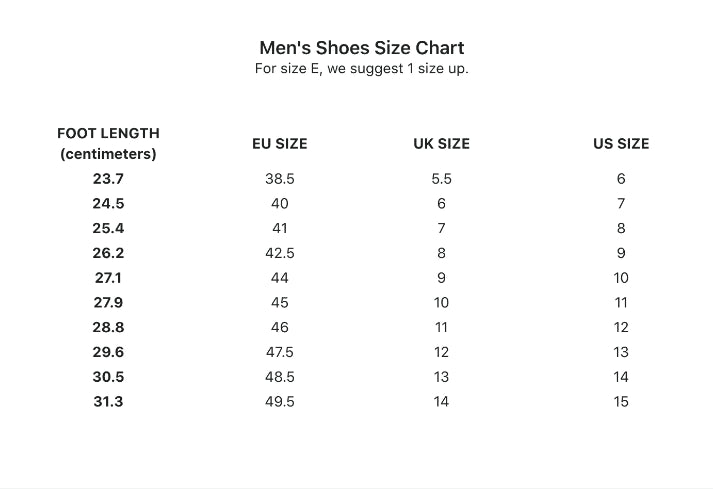The height and width of the screenshot is (489, 713).
Task: Click foot length 26.2 row label
Action: (x=108, y=253)
